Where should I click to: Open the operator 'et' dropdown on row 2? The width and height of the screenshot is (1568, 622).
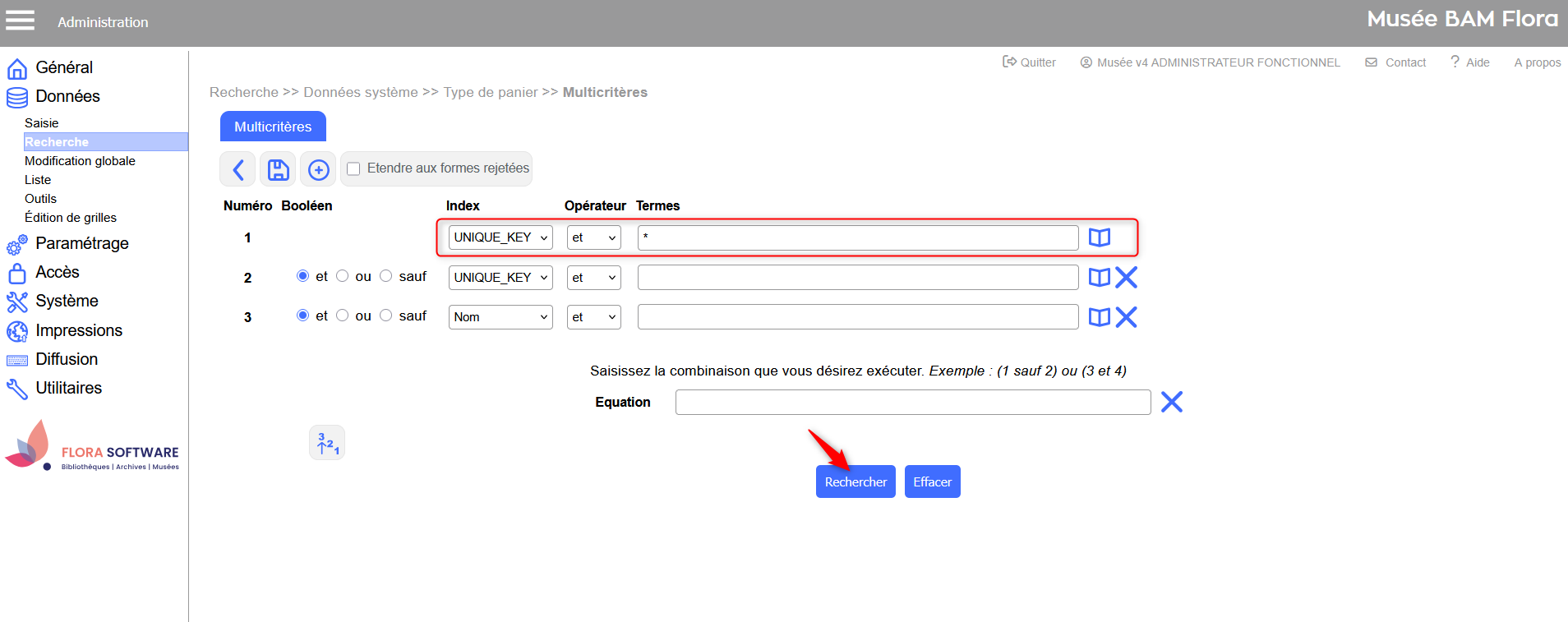(x=593, y=278)
